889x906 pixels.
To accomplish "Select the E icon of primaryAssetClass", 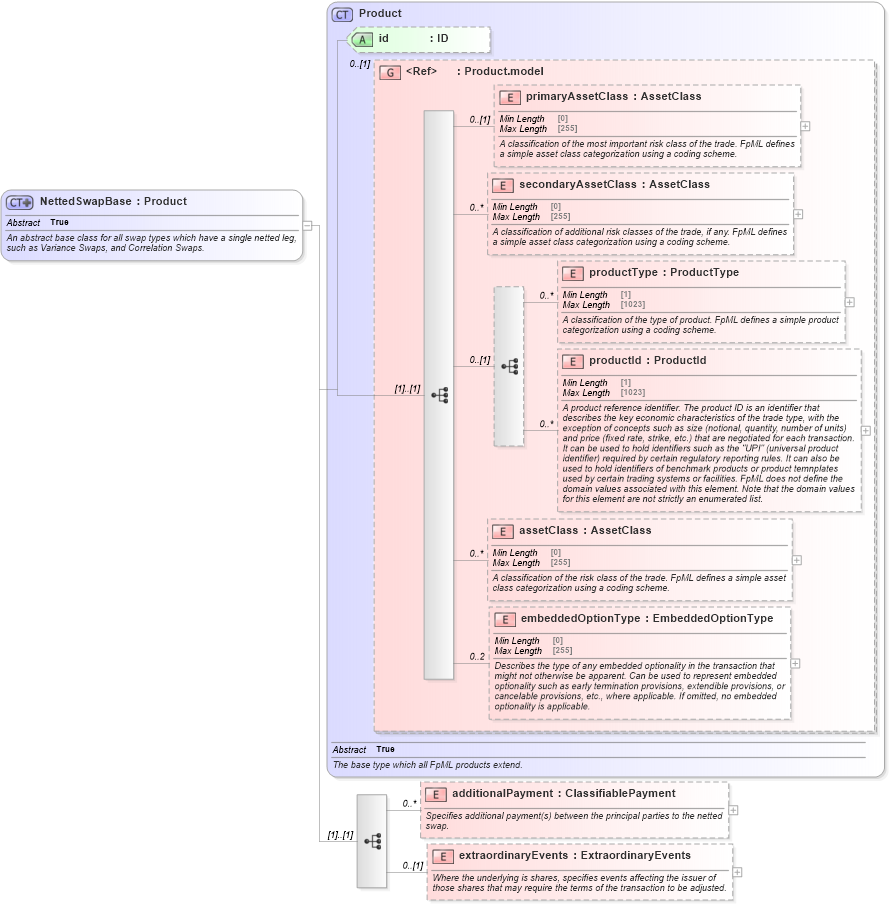I will (511, 97).
